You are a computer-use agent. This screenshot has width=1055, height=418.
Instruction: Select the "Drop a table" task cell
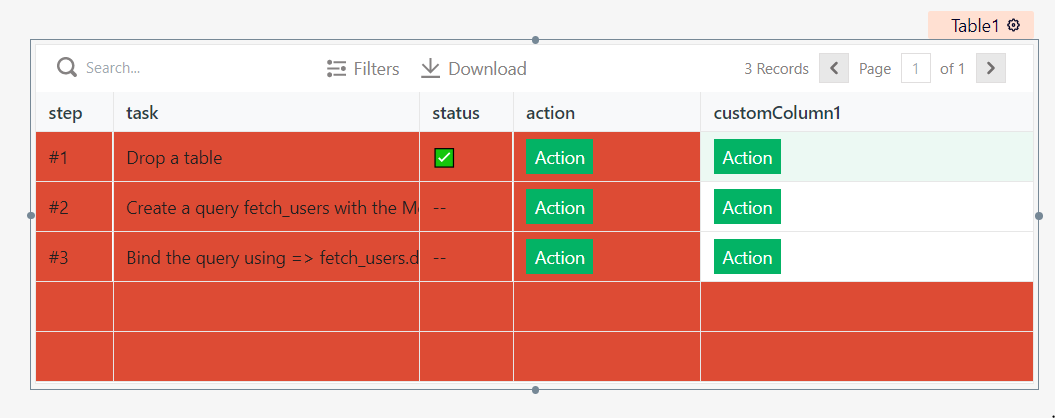point(174,158)
